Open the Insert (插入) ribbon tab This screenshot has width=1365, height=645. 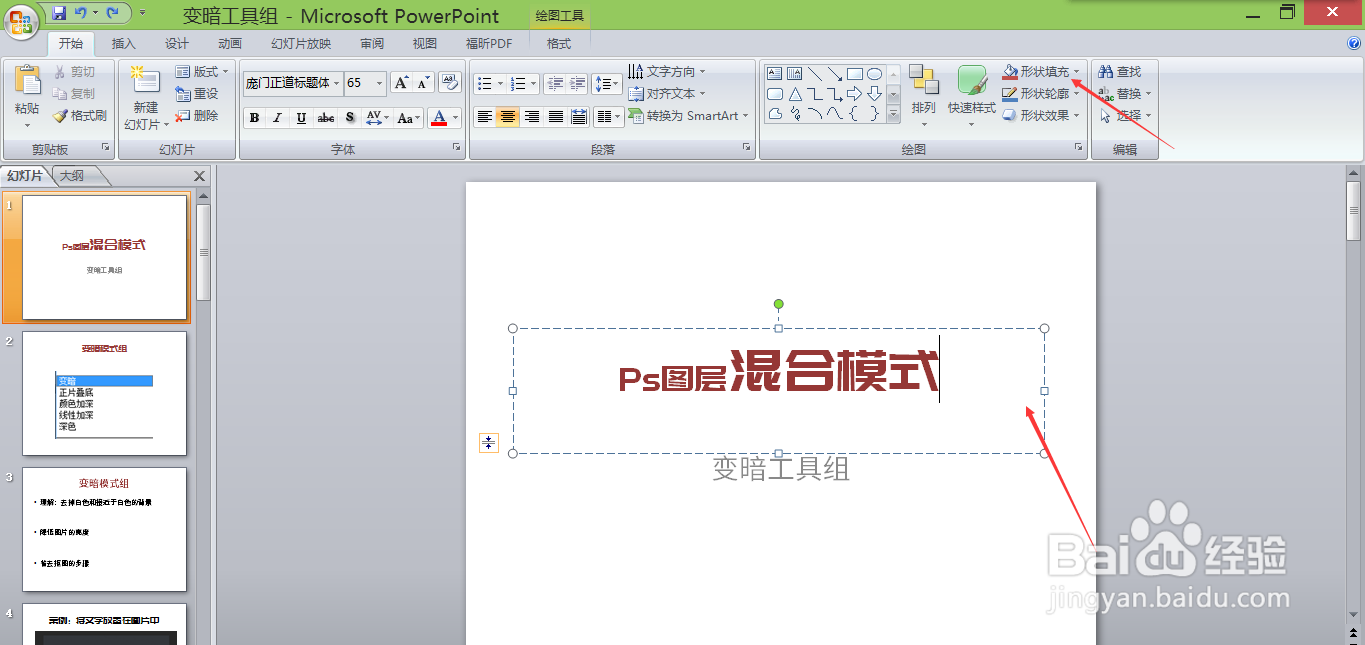[x=124, y=43]
